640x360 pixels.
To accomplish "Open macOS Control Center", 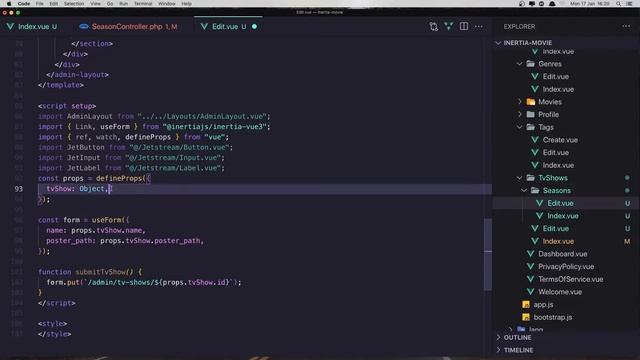I will point(629,4).
